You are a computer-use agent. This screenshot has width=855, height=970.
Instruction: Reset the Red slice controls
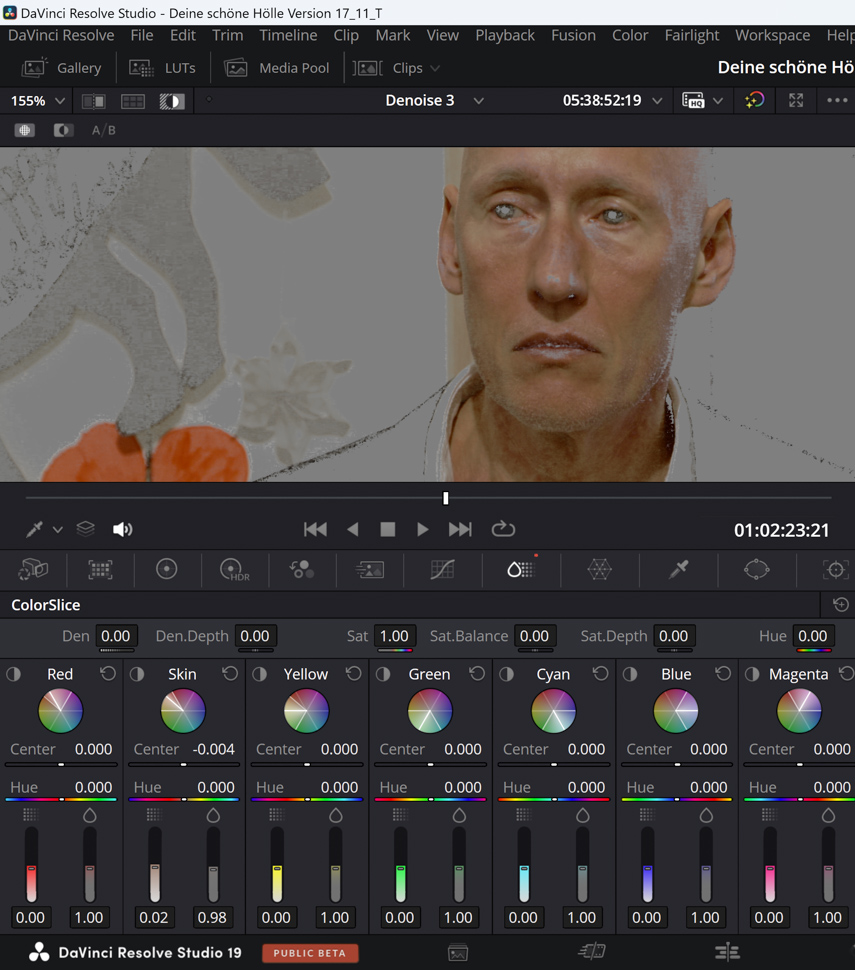tap(108, 674)
